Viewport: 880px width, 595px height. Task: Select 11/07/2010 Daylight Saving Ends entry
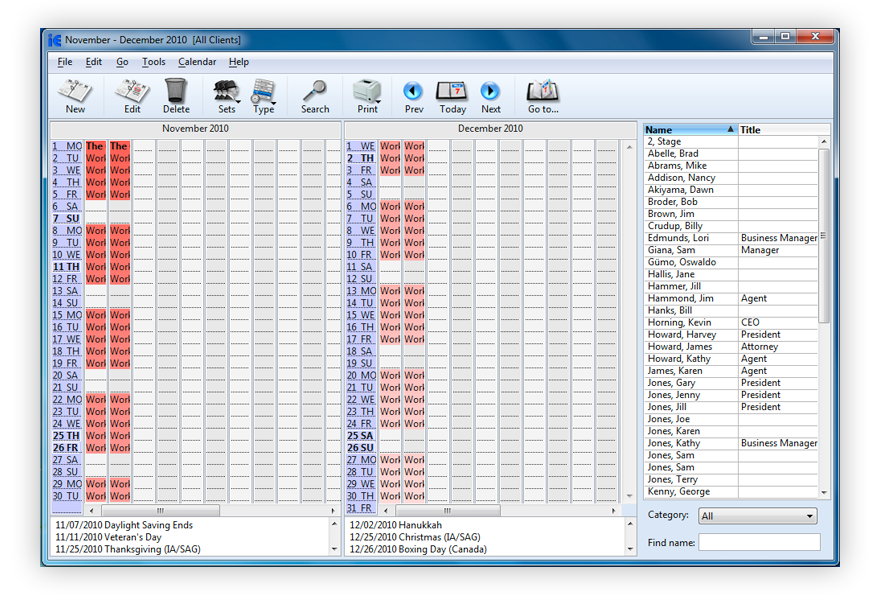[x=124, y=525]
